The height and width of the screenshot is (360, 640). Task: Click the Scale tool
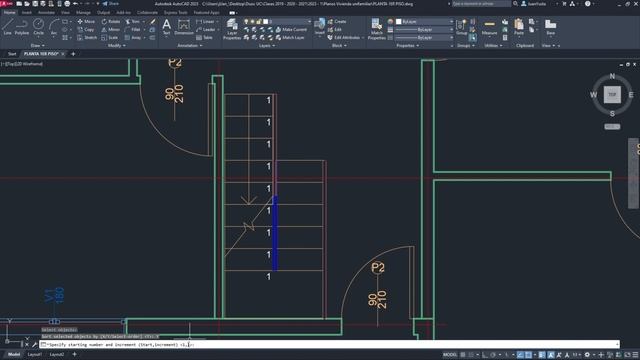(x=109, y=38)
